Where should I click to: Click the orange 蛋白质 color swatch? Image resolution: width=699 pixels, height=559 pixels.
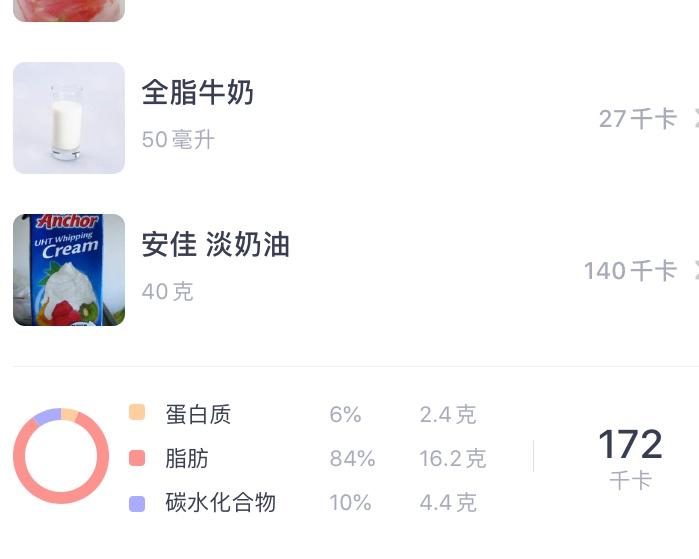click(x=137, y=413)
